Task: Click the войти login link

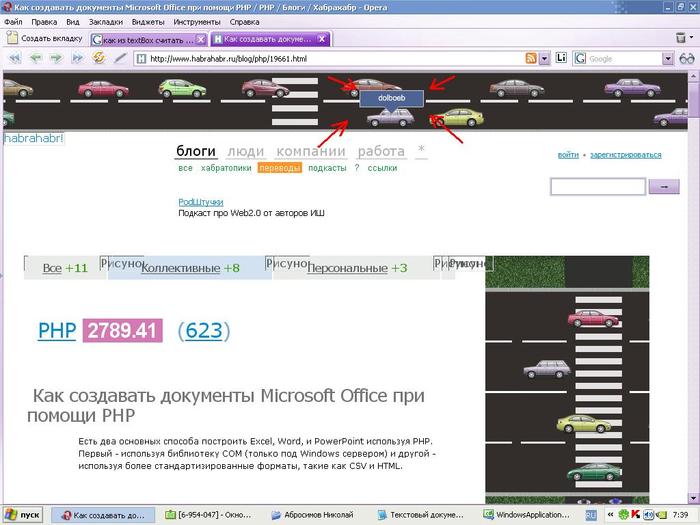Action: click(568, 155)
